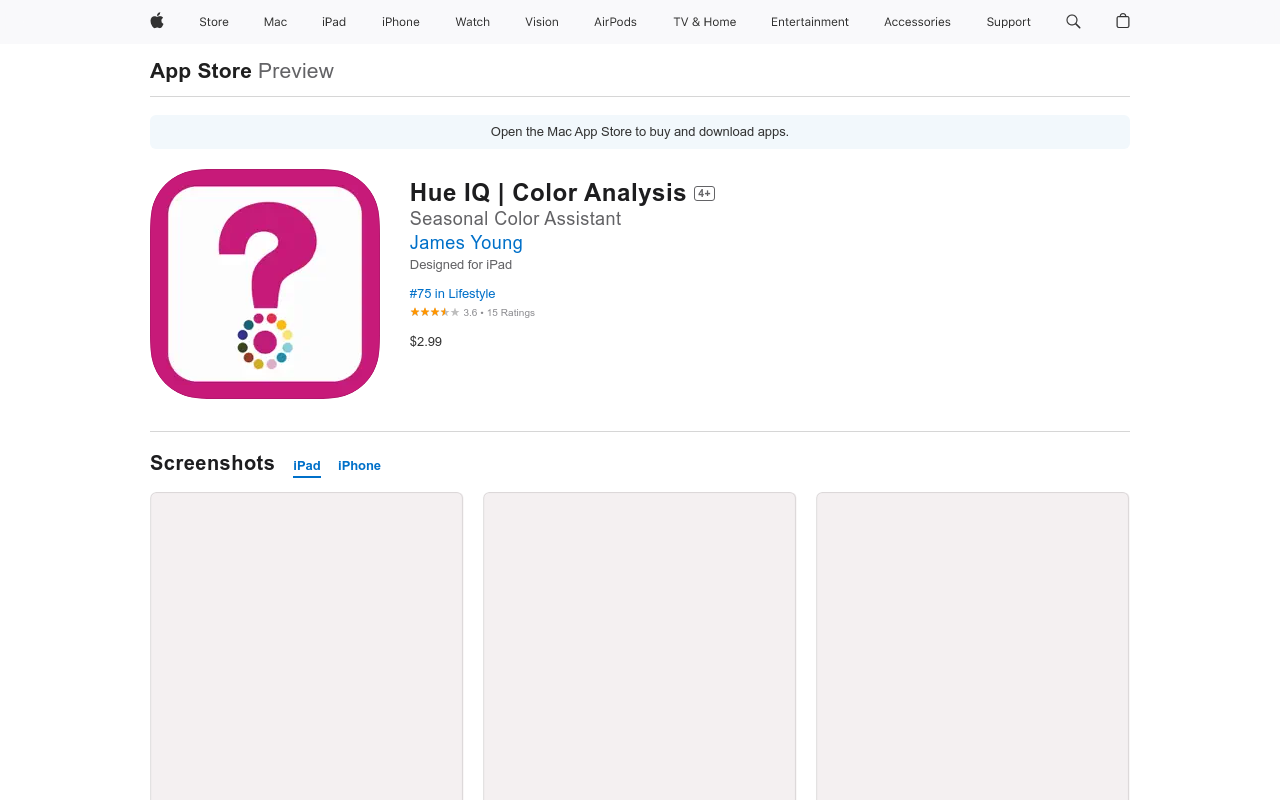Open the Mac menu
Viewport: 1280px width, 800px height.
coord(275,22)
